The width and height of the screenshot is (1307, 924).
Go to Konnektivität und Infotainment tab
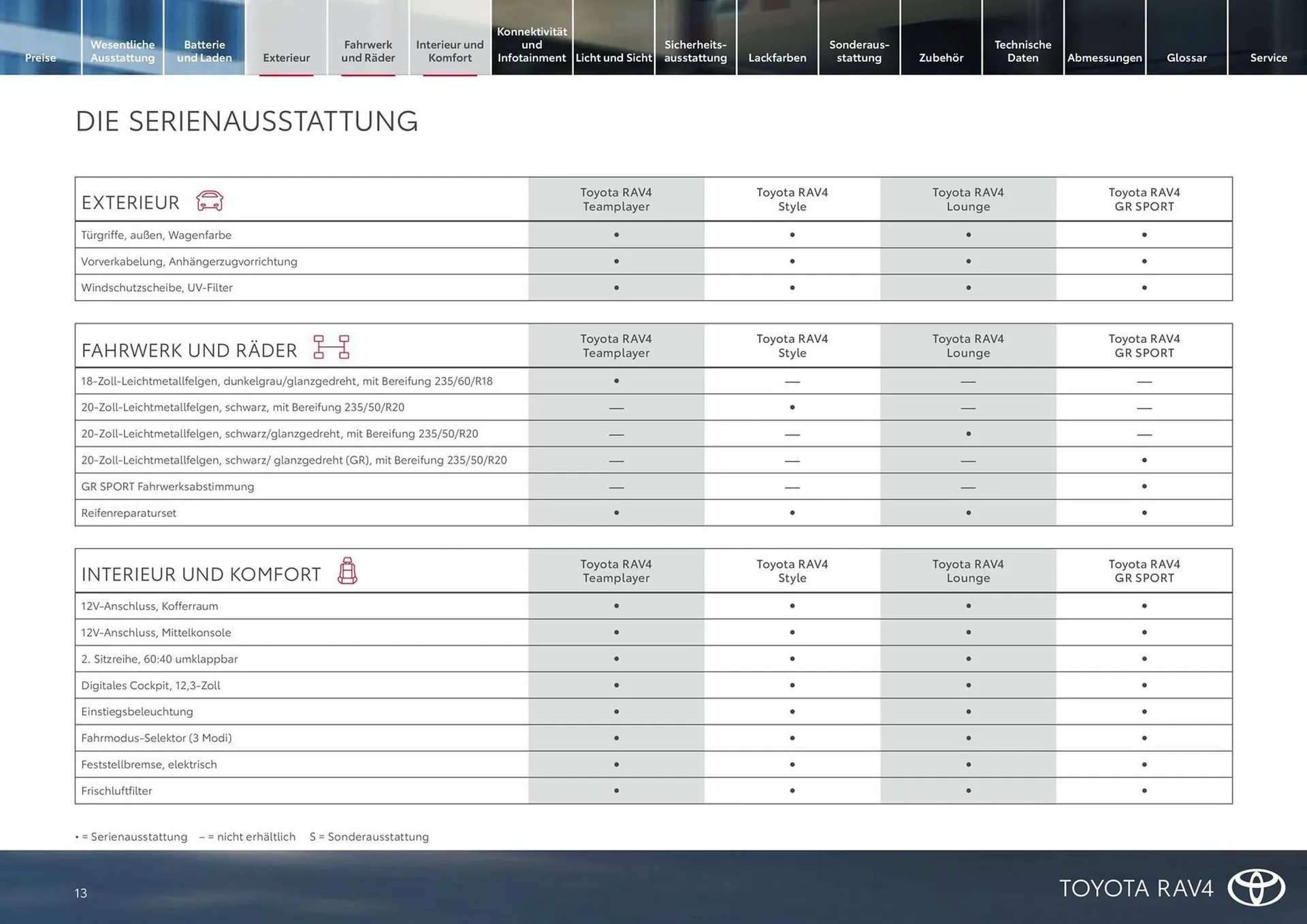point(532,45)
